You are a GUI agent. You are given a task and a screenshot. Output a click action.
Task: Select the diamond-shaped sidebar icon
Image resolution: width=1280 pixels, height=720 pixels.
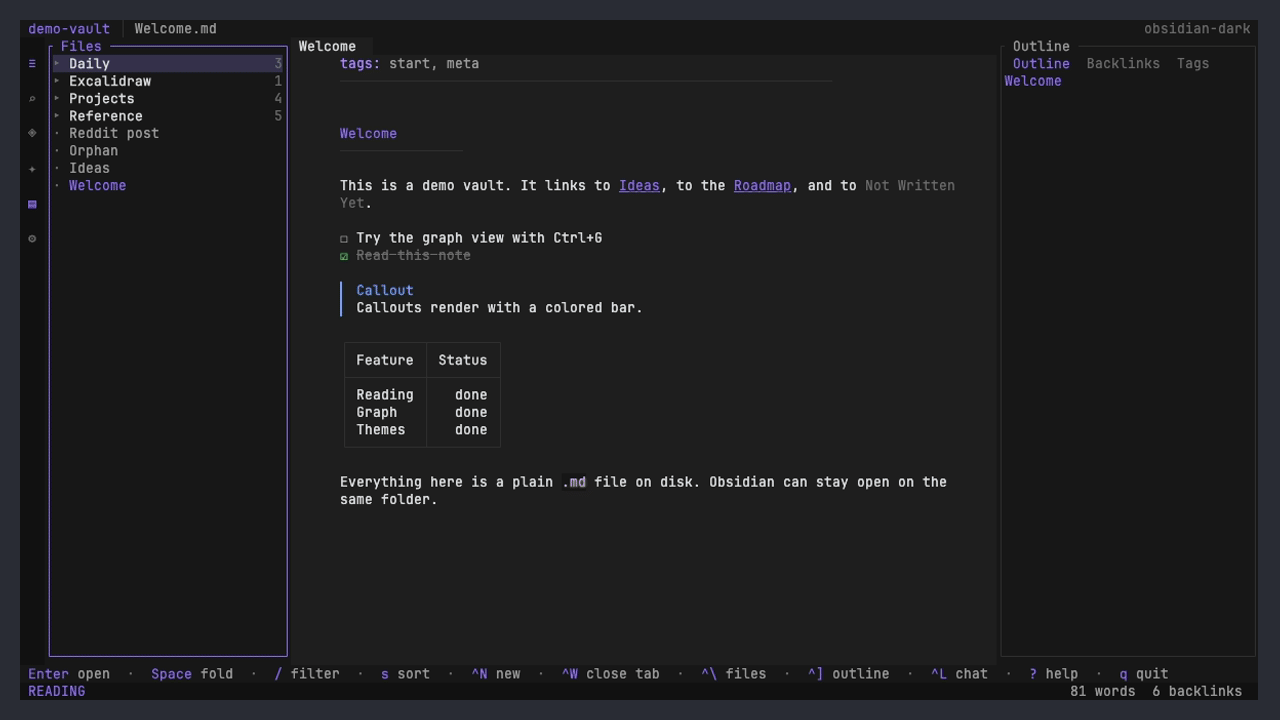[x=32, y=133]
